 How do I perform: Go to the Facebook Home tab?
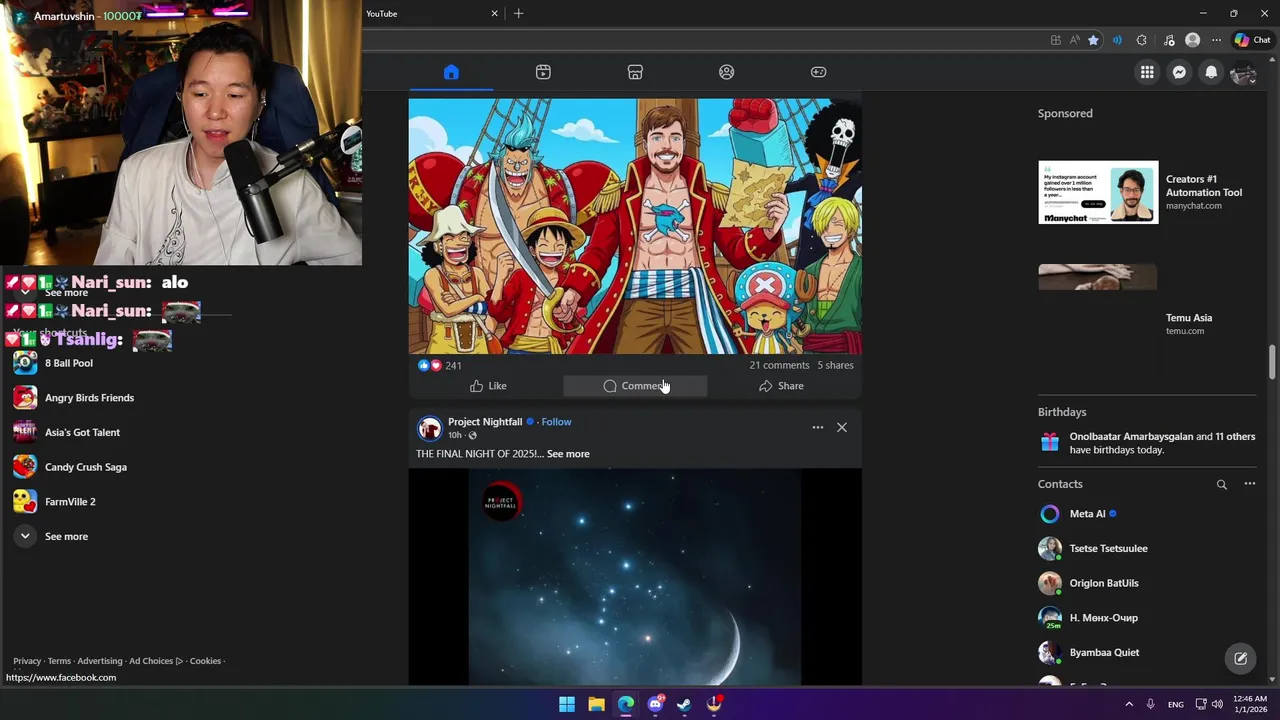(451, 72)
